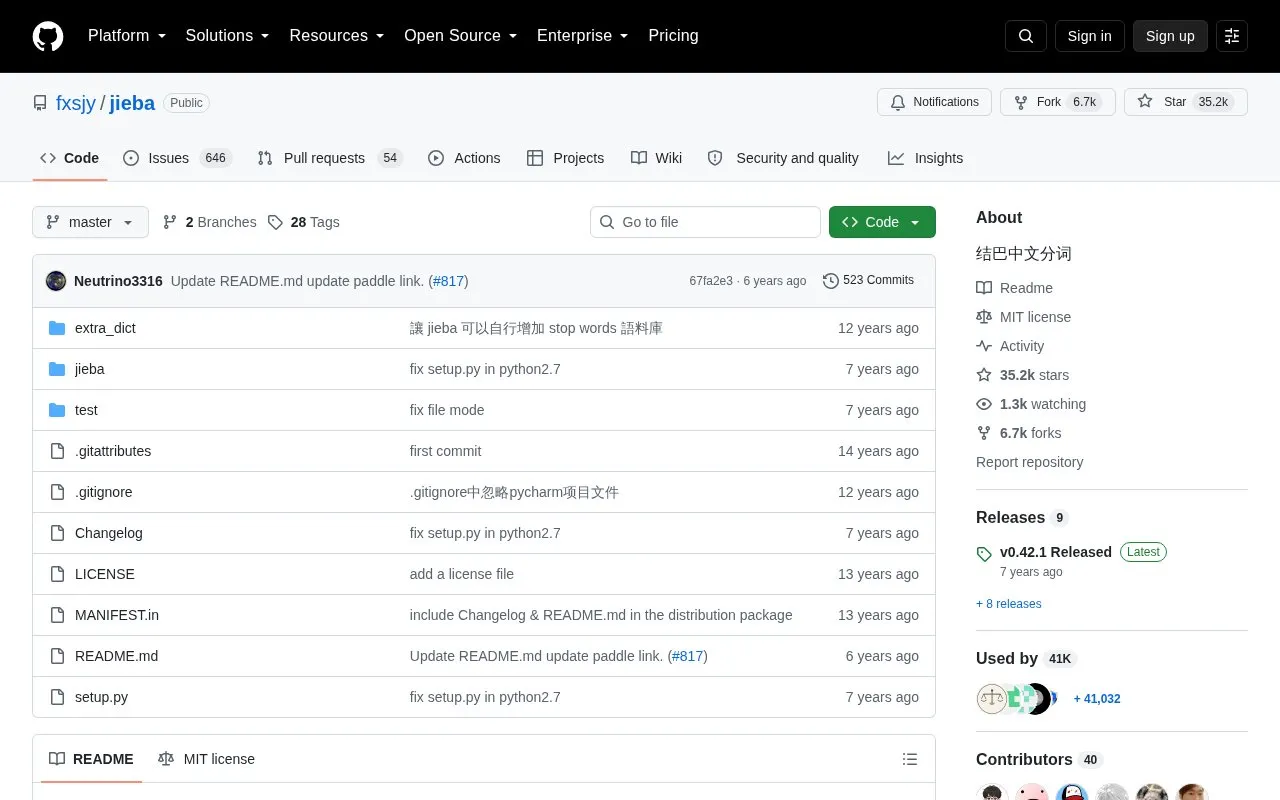Click the GitHub logo icon

point(48,36)
